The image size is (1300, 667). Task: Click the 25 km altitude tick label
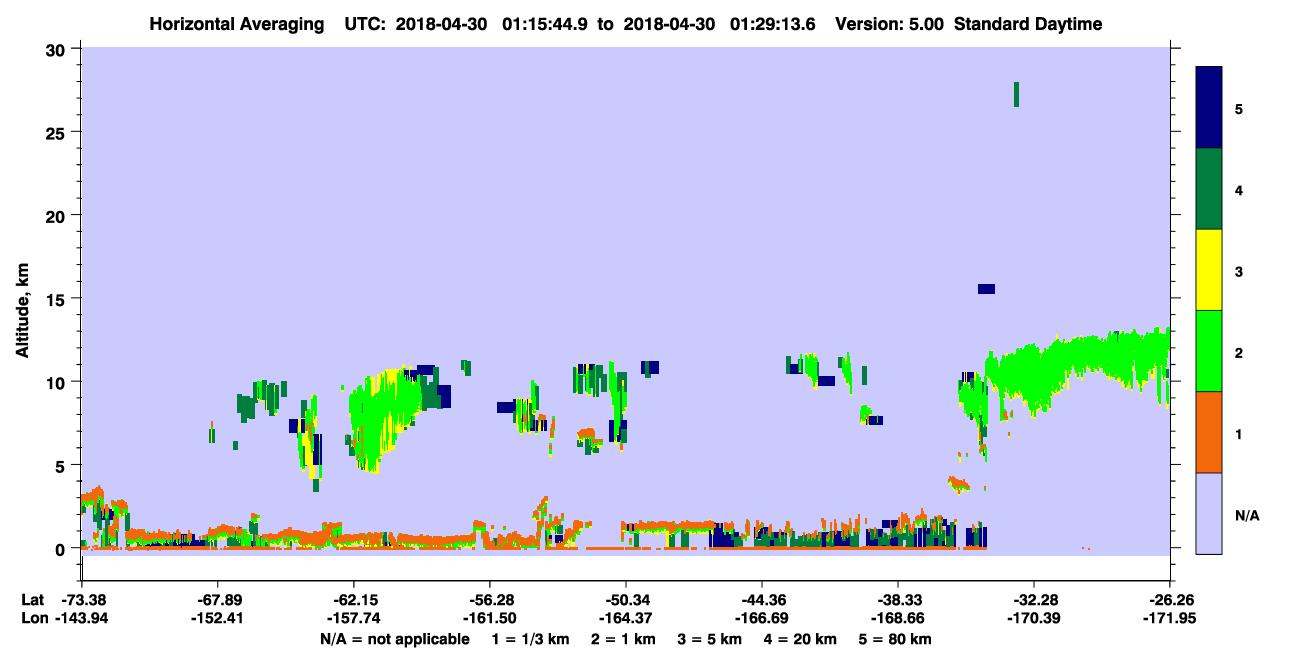(x=56, y=132)
